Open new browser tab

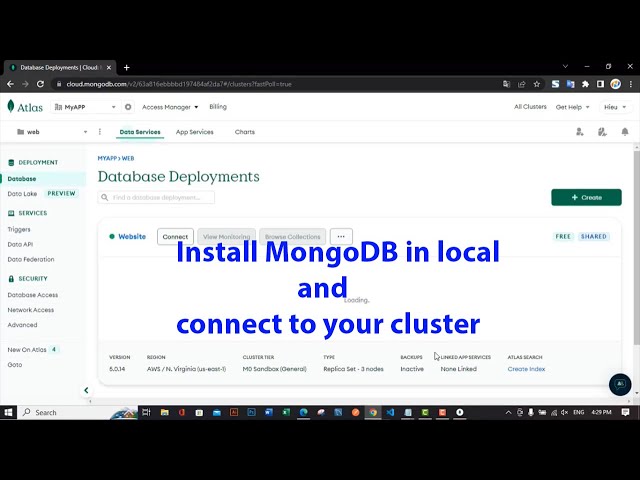pos(127,68)
